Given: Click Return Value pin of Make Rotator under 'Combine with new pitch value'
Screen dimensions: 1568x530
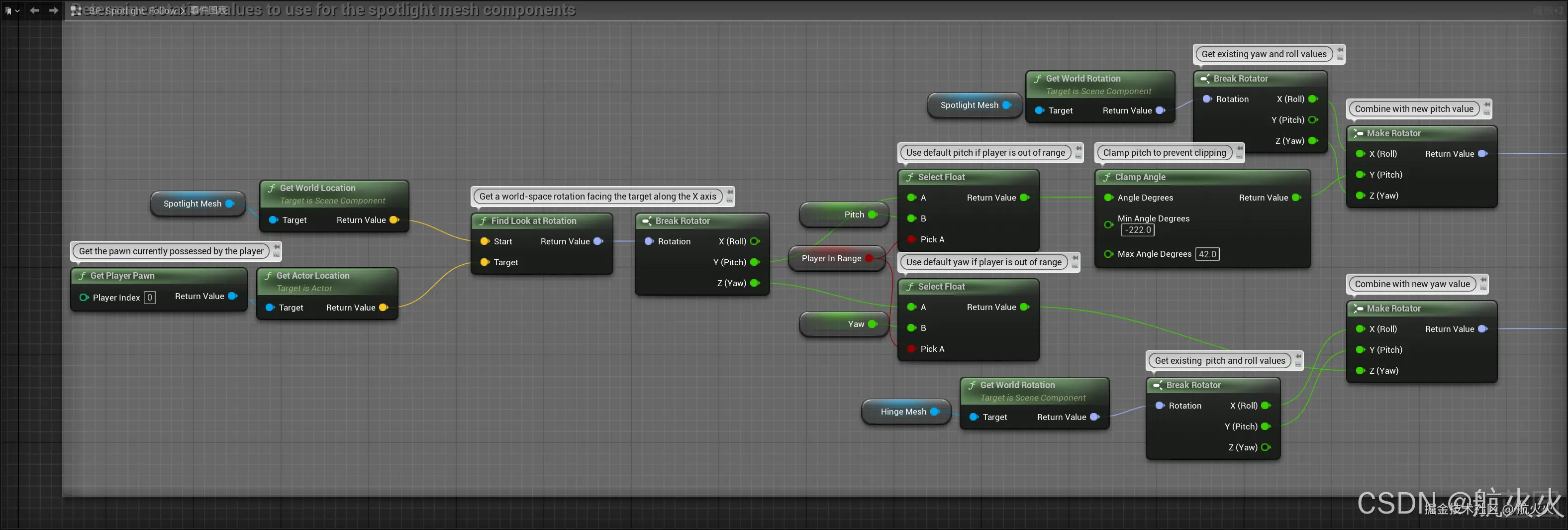Looking at the screenshot, I should click(x=1483, y=154).
